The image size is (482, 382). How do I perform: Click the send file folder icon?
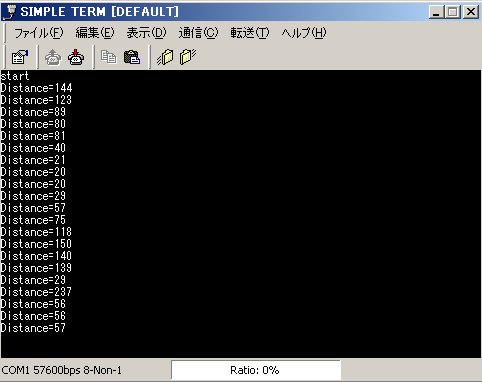click(x=165, y=57)
